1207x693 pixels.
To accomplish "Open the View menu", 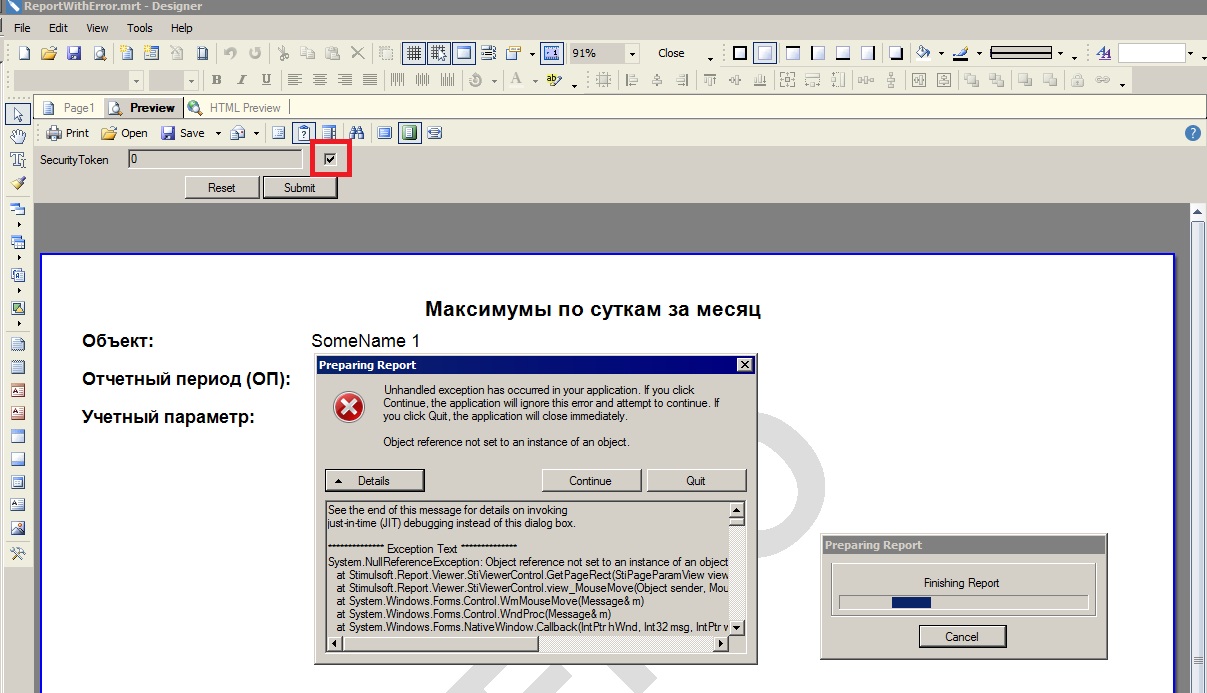I will [x=97, y=28].
